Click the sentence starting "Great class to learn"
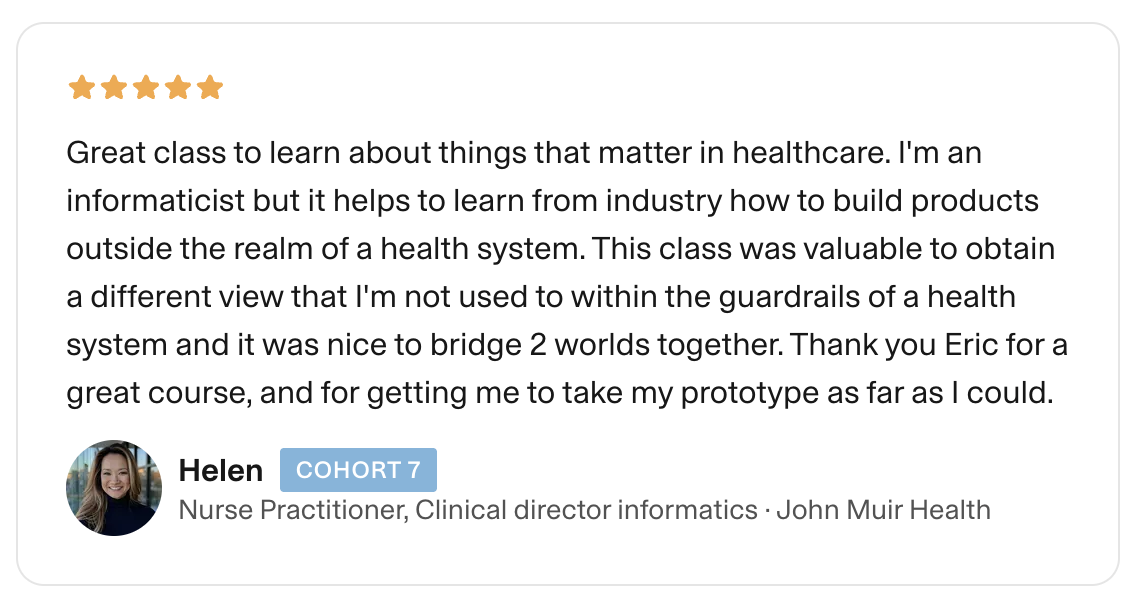Image resolution: width=1140 pixels, height=608 pixels. coord(300,154)
